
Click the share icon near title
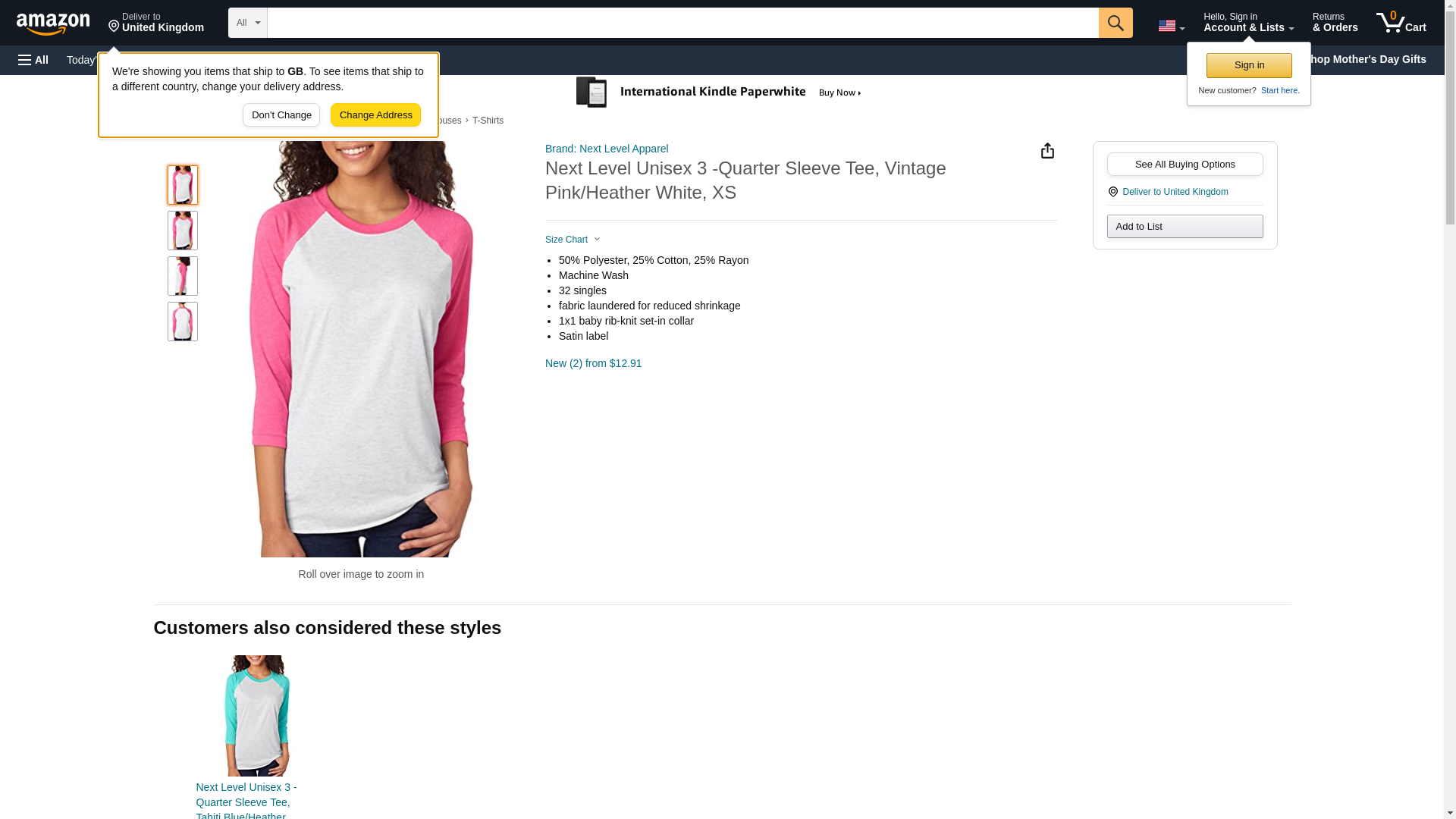click(x=1047, y=151)
